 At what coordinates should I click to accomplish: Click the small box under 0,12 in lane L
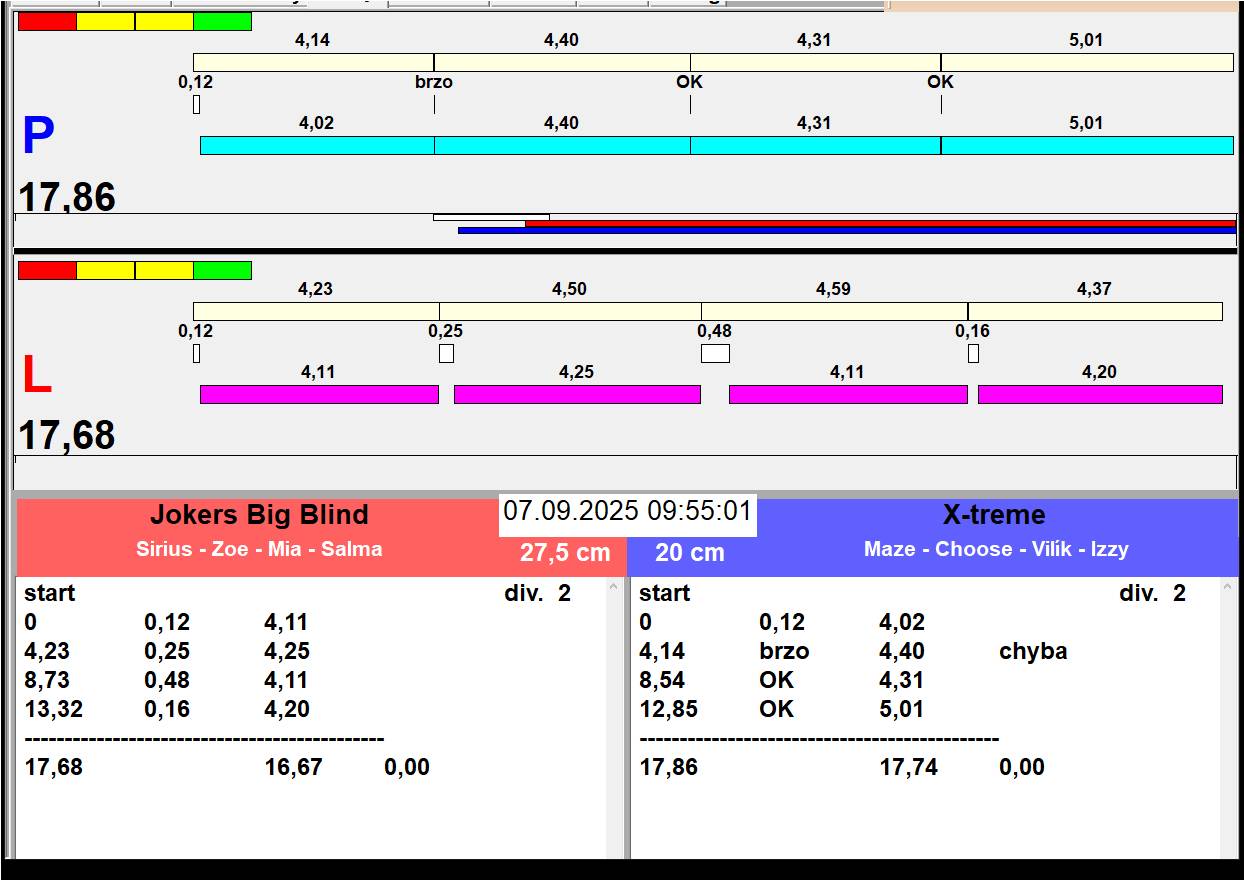coord(196,353)
